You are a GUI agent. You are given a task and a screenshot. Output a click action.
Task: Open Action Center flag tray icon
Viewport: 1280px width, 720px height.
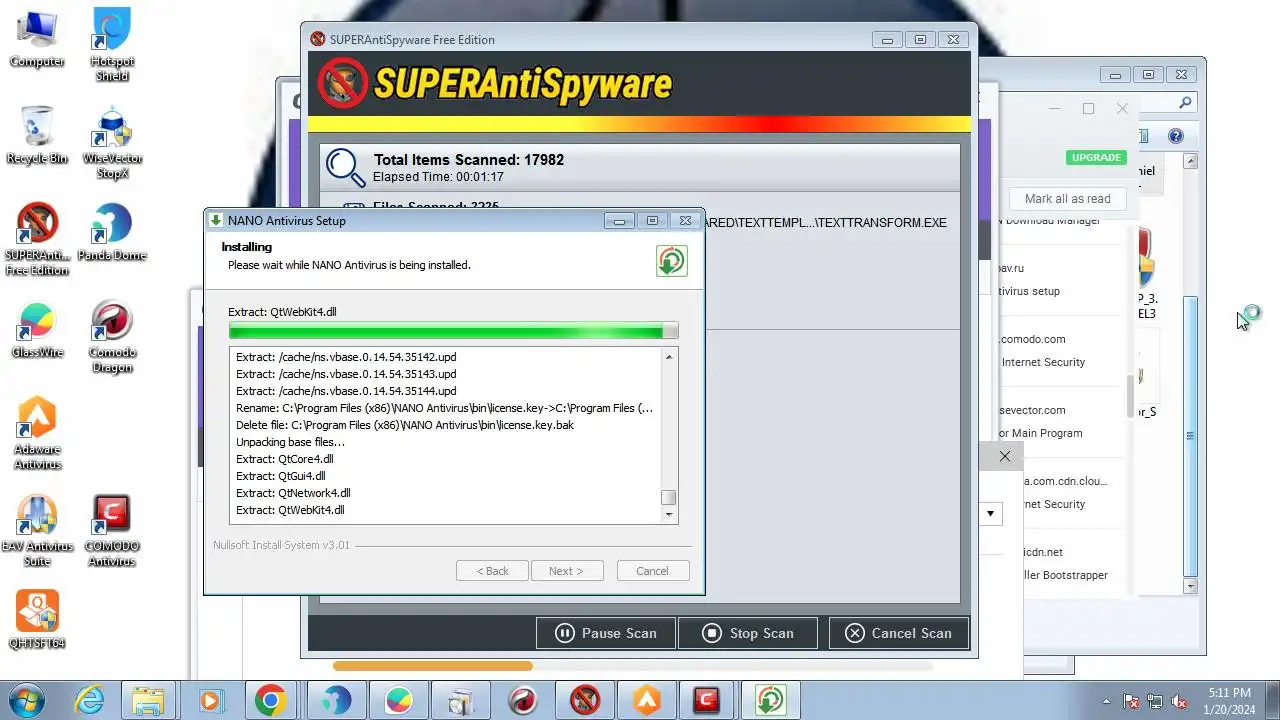1132,701
